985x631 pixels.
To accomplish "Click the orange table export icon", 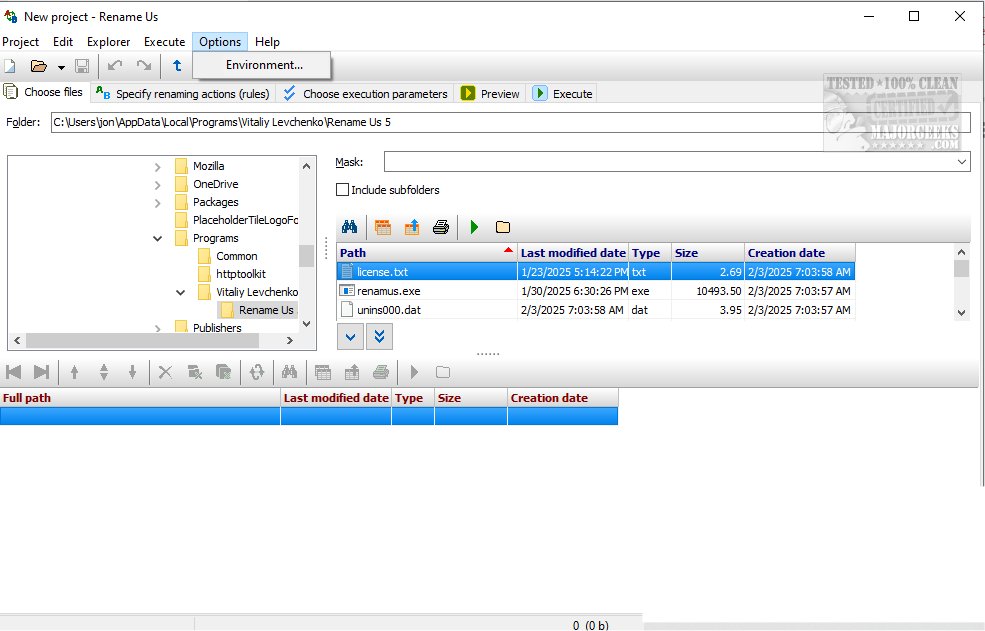I will 412,227.
